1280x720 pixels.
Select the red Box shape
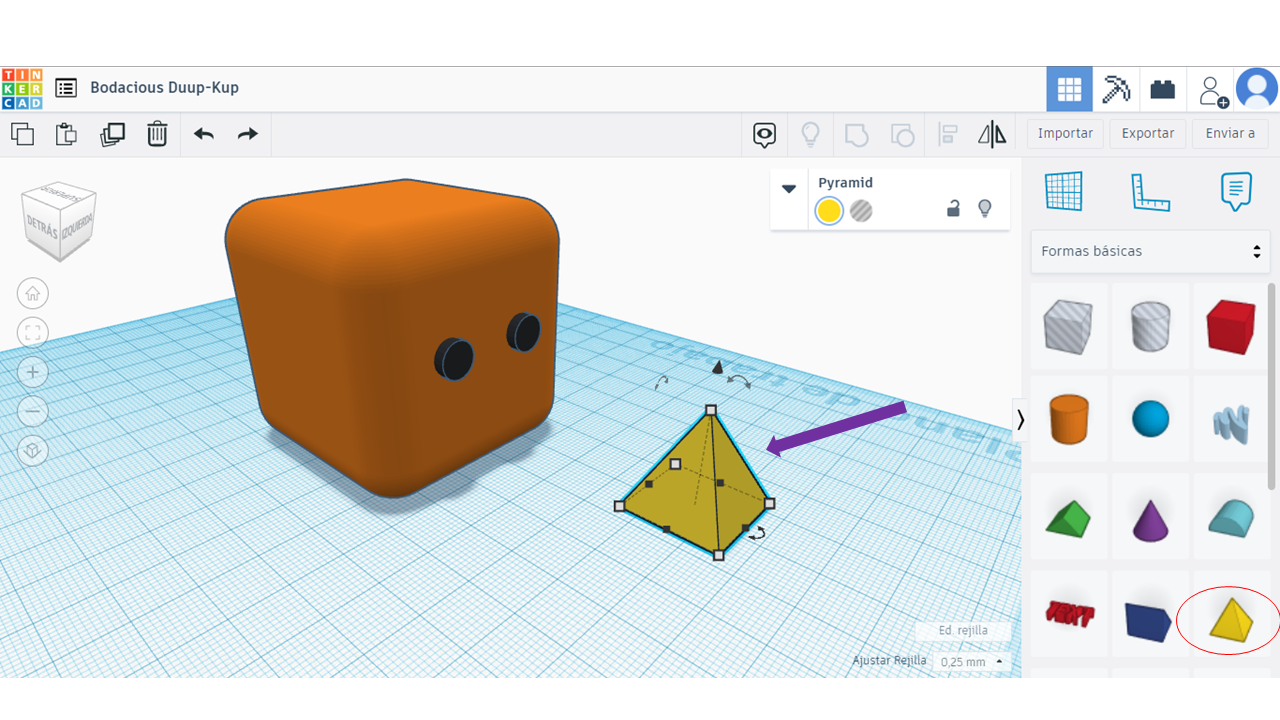[x=1231, y=326]
